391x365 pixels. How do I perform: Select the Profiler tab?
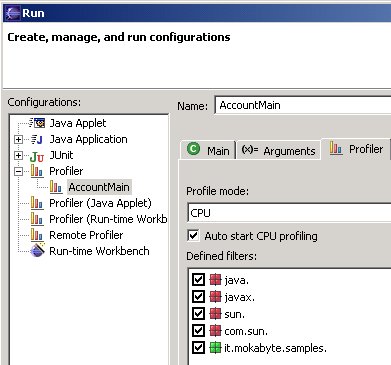356,149
